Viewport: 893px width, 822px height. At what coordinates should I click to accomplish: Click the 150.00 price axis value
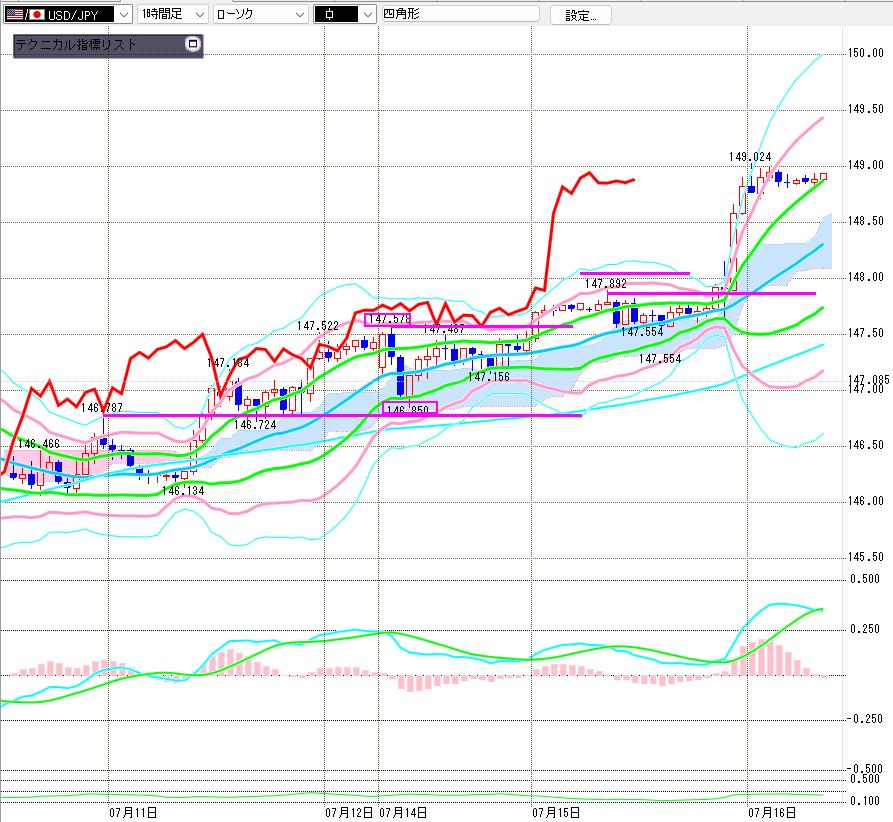[866, 53]
